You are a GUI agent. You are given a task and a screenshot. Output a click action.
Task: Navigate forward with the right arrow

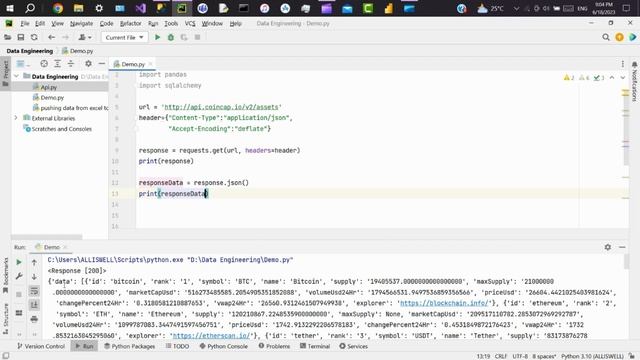tap(65, 37)
